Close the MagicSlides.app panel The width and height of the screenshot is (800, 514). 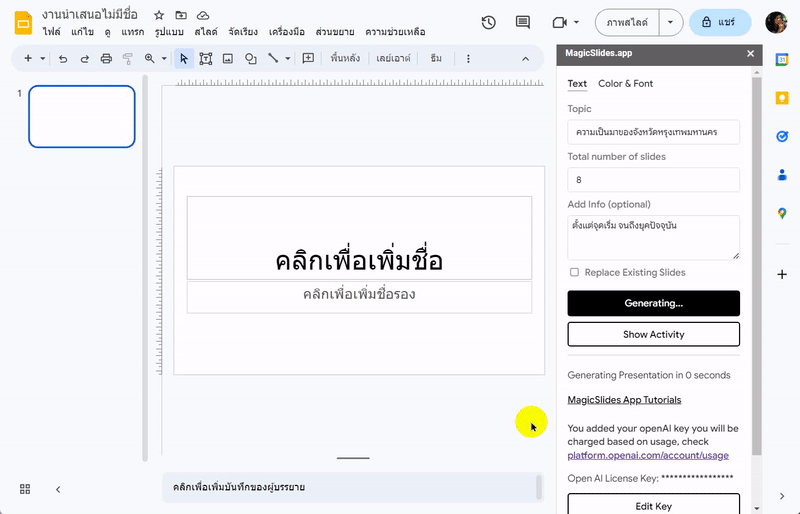click(750, 53)
